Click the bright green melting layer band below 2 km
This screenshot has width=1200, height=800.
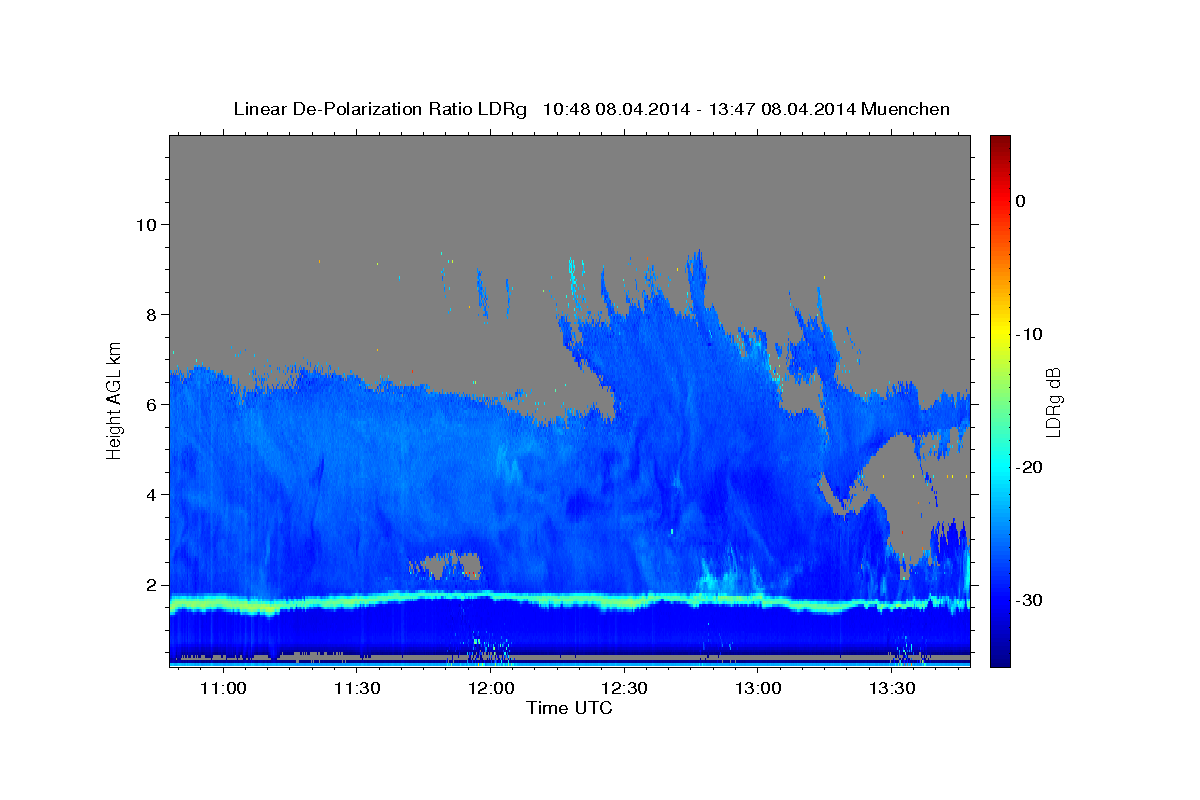click(x=570, y=601)
